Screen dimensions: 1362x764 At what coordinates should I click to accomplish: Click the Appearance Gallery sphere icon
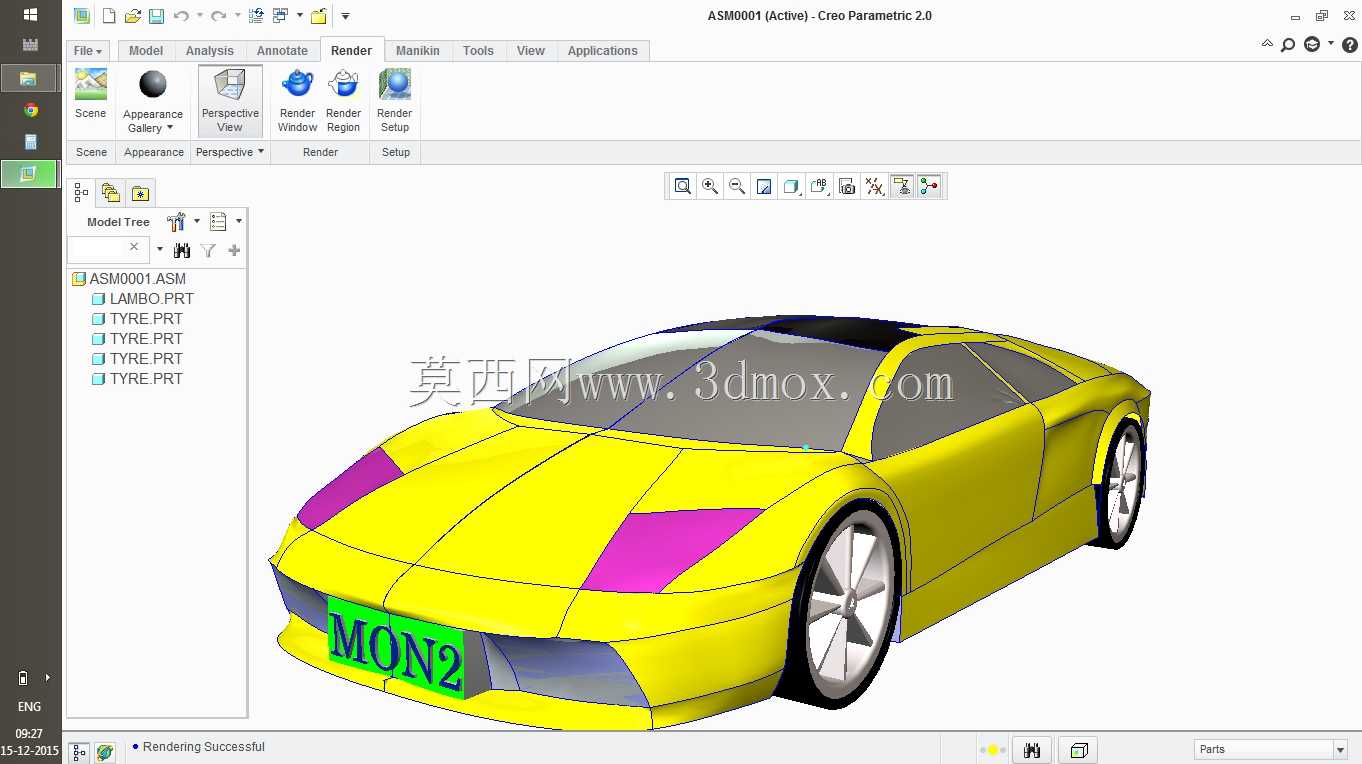coord(153,85)
